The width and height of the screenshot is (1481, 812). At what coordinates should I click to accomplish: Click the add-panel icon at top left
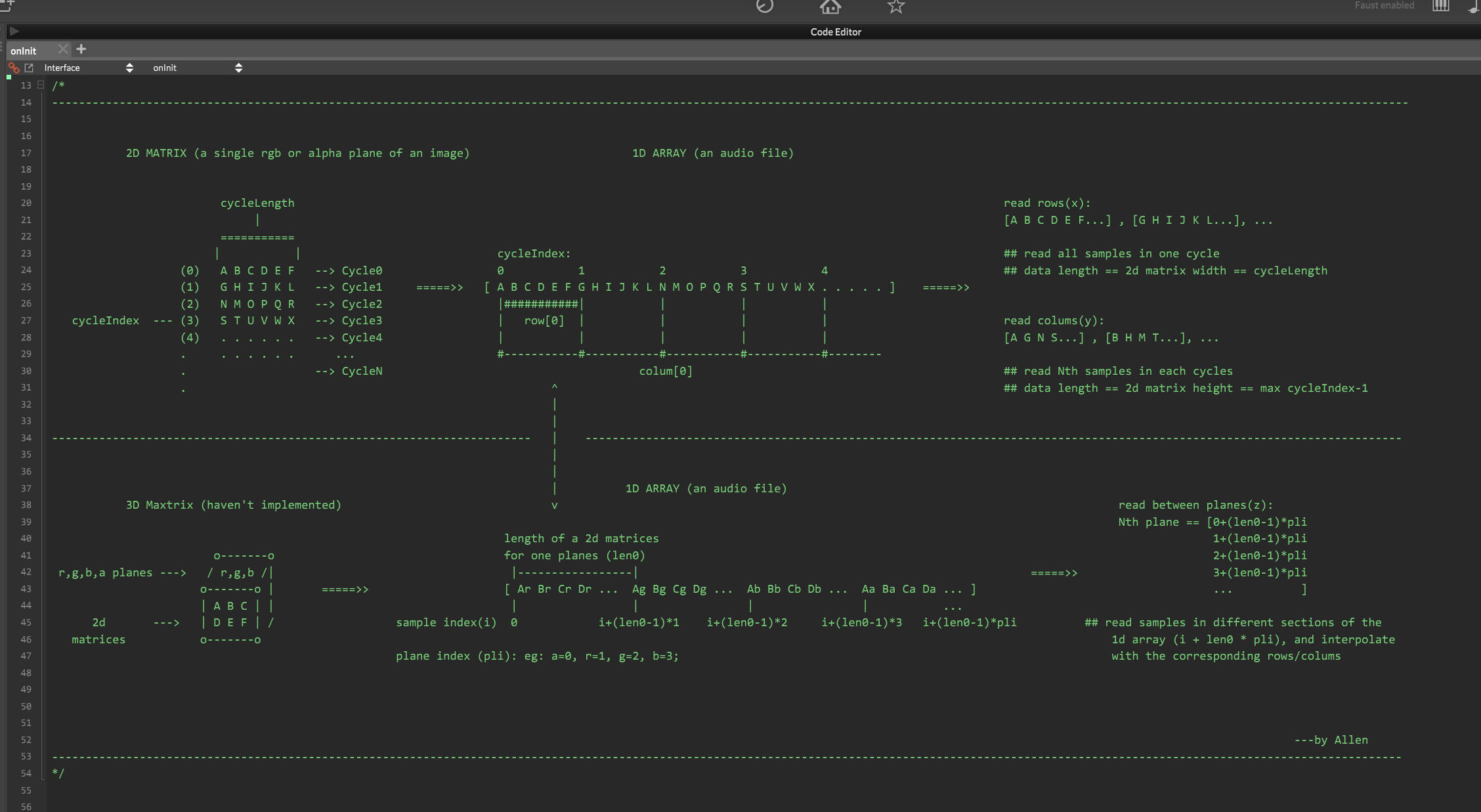point(7,5)
